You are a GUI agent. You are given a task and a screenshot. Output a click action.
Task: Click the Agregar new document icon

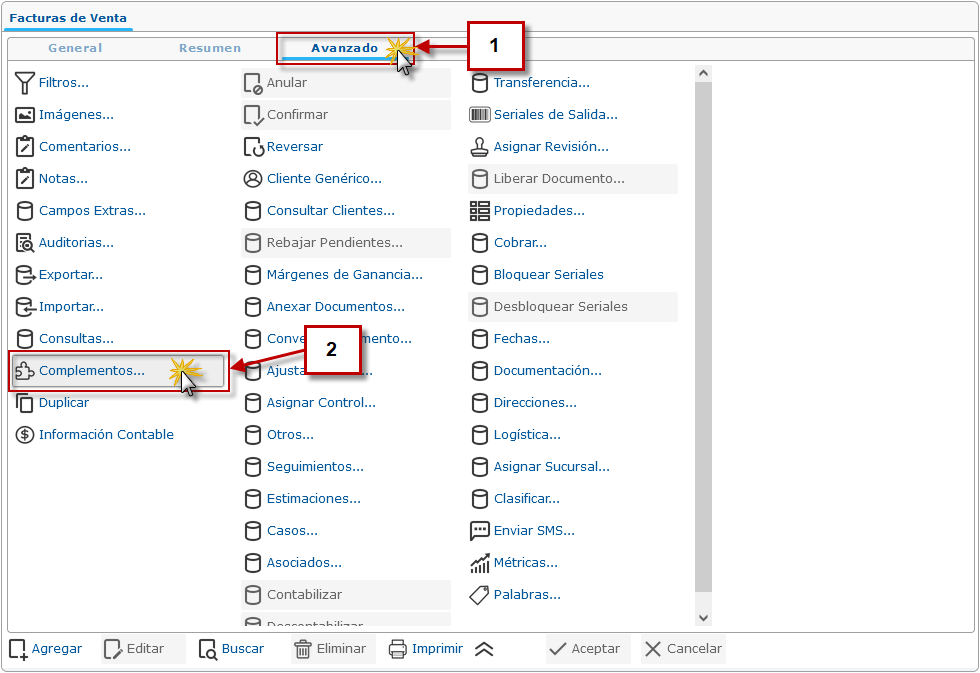(x=18, y=649)
